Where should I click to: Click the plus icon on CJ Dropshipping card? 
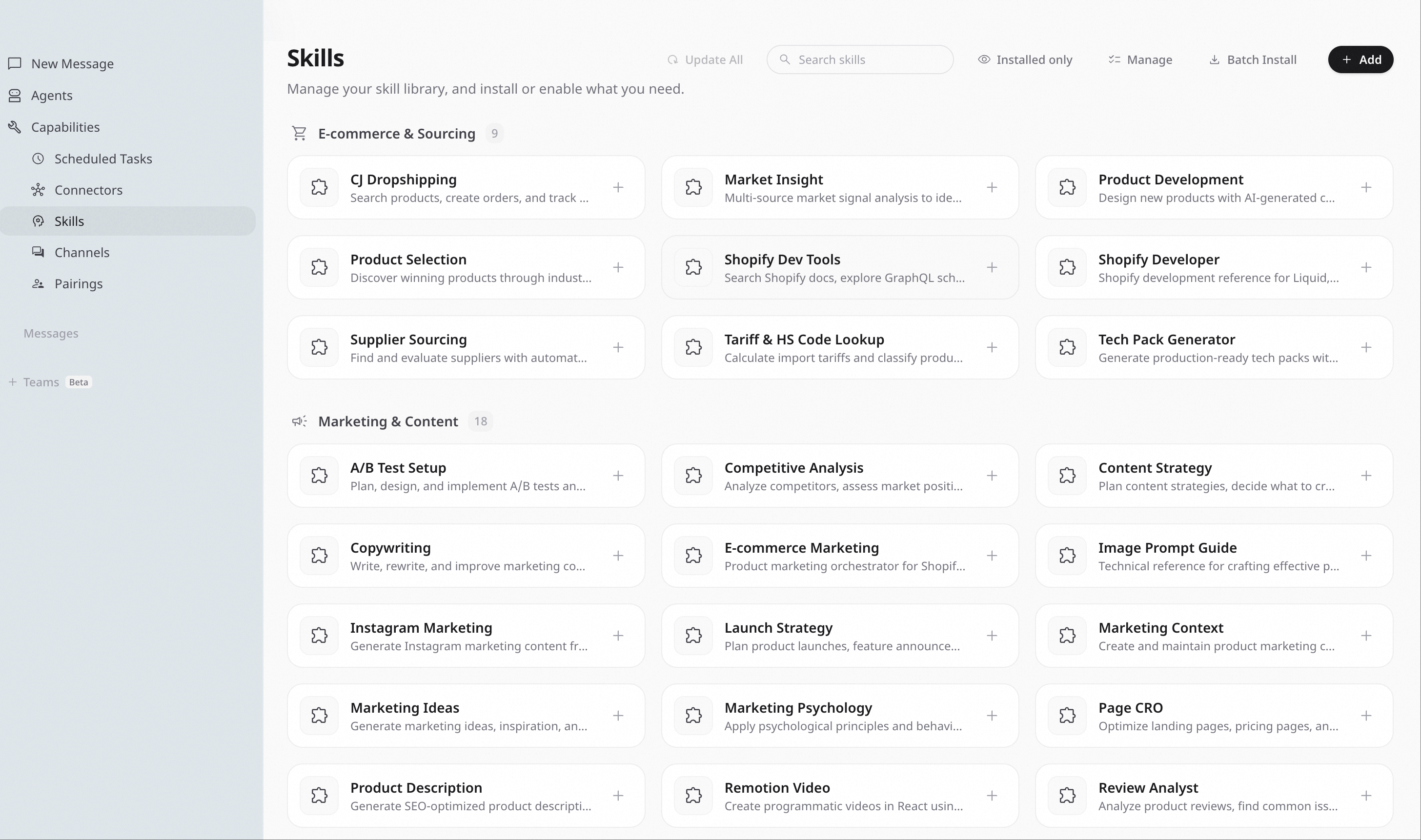click(618, 187)
